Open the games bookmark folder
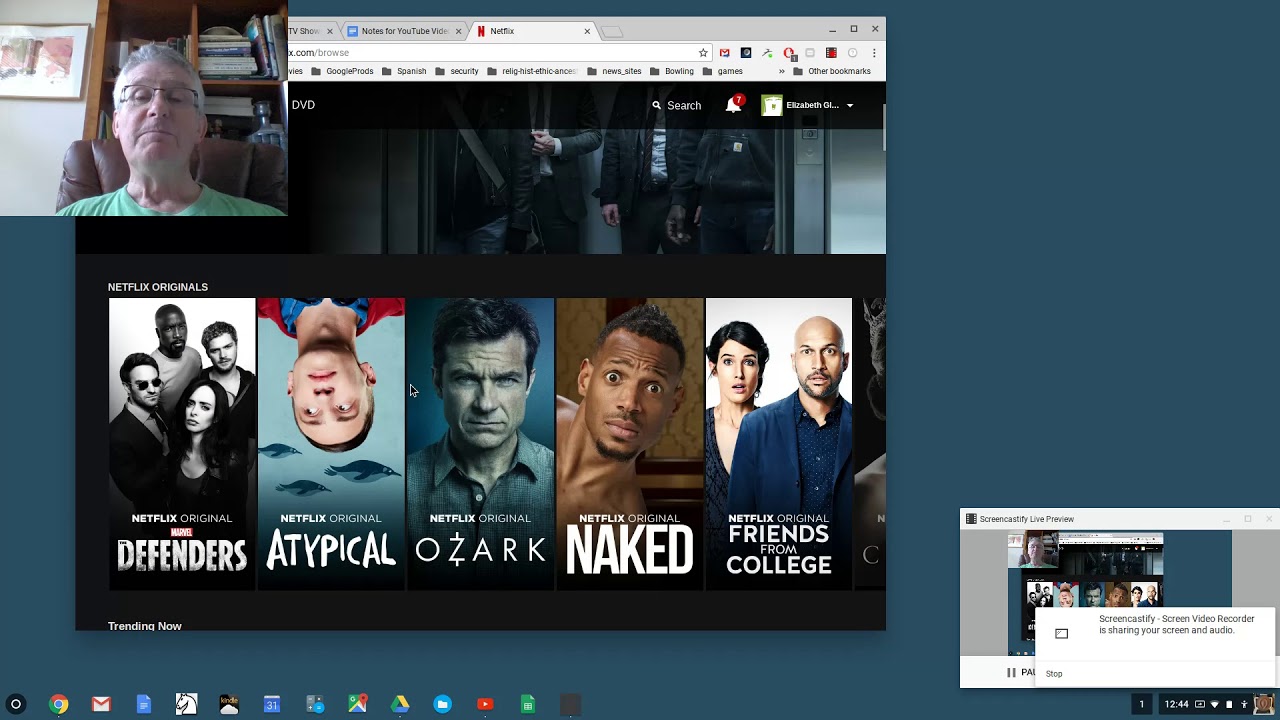 pos(723,71)
